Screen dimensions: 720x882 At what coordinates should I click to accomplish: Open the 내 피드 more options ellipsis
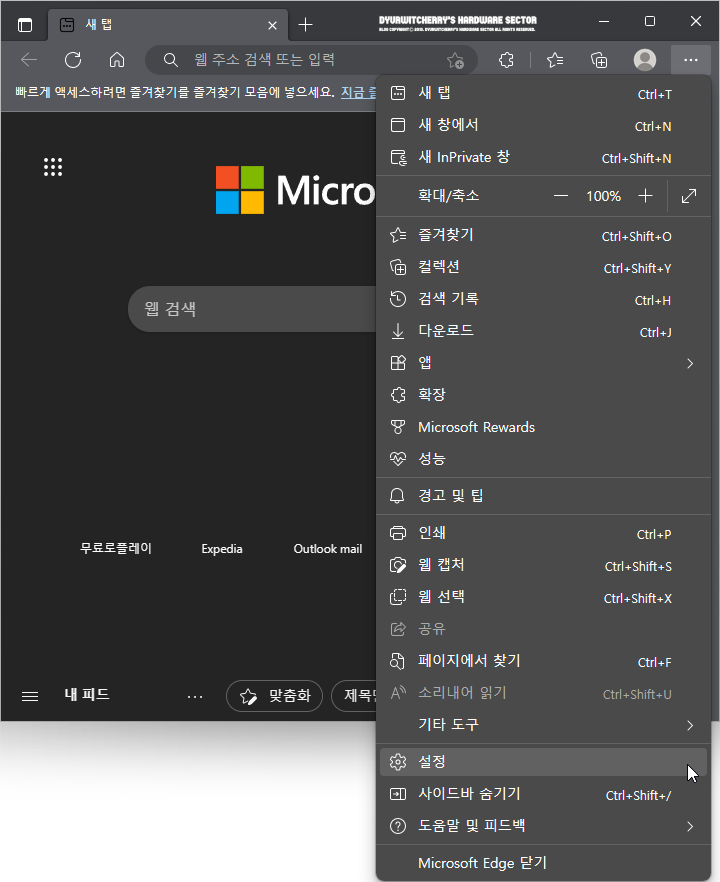coord(195,697)
